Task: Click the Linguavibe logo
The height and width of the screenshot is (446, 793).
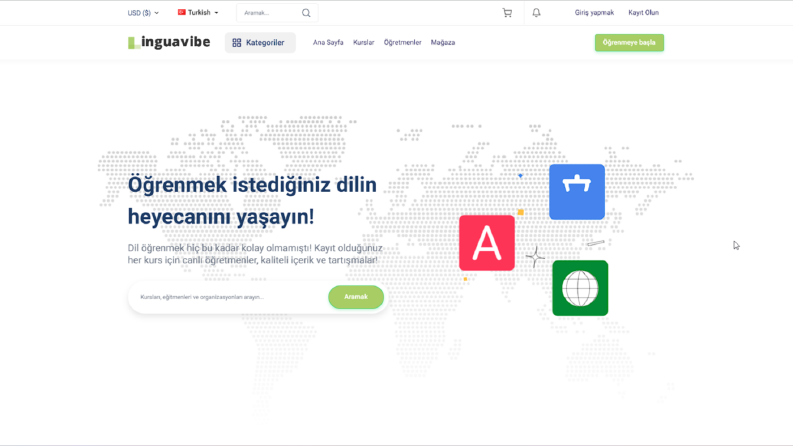Action: tap(169, 42)
